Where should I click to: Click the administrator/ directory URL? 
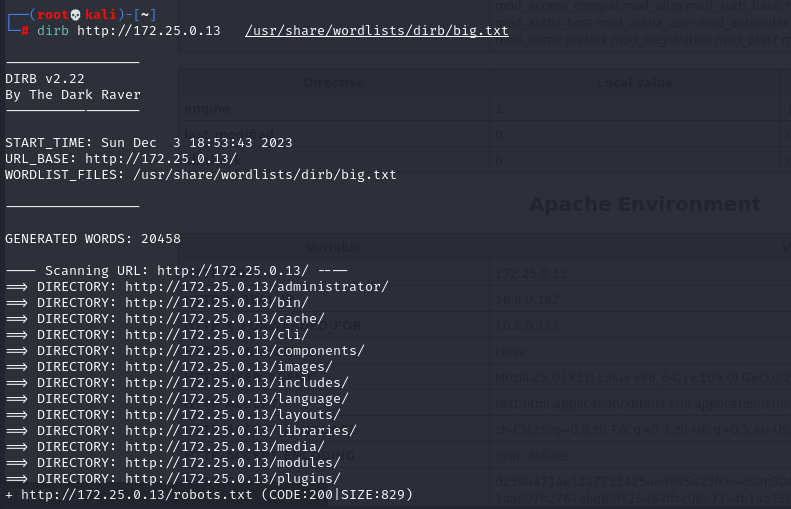click(257, 287)
